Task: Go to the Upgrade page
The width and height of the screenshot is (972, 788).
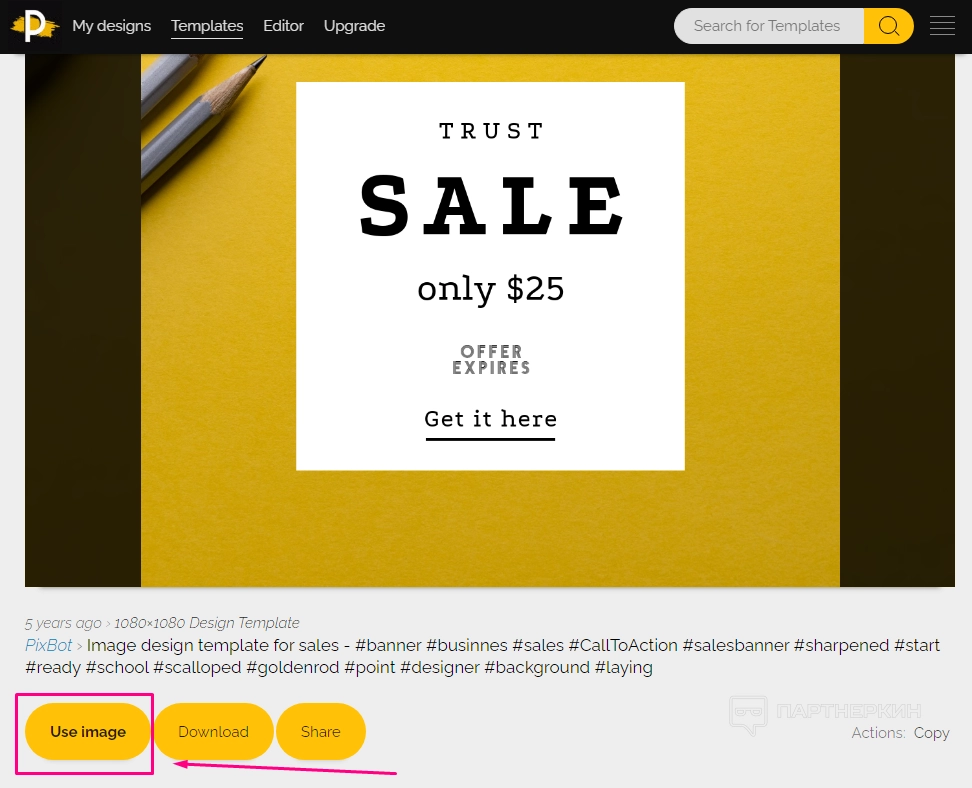Action: 354,26
